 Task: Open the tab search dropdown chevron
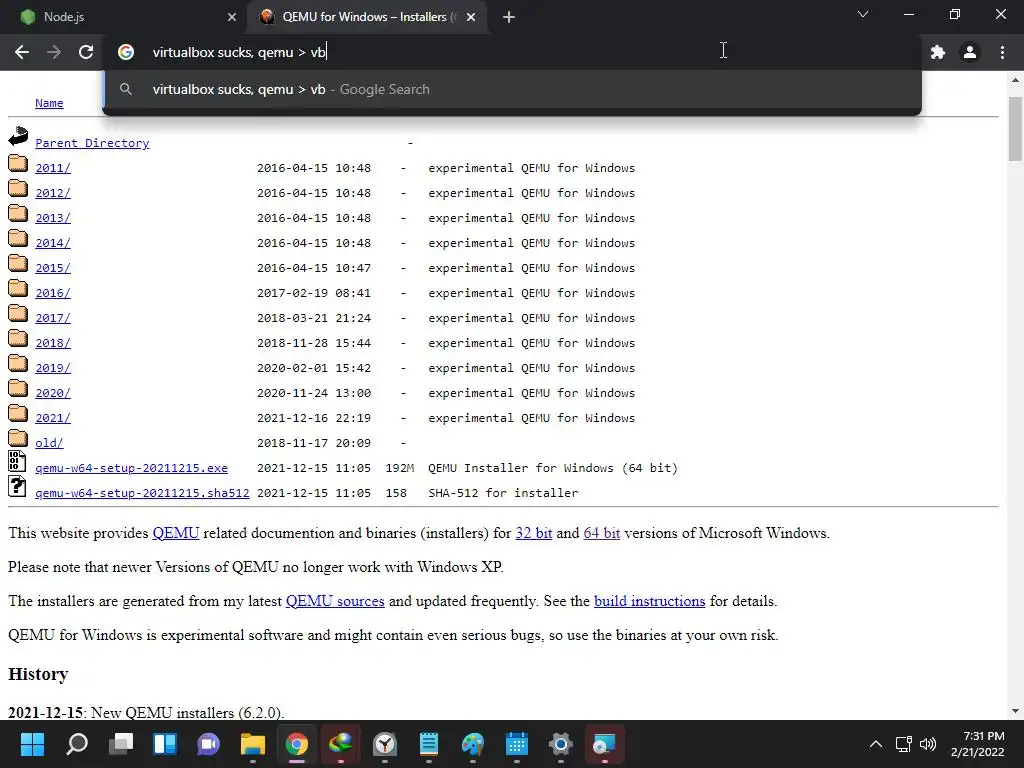(863, 14)
